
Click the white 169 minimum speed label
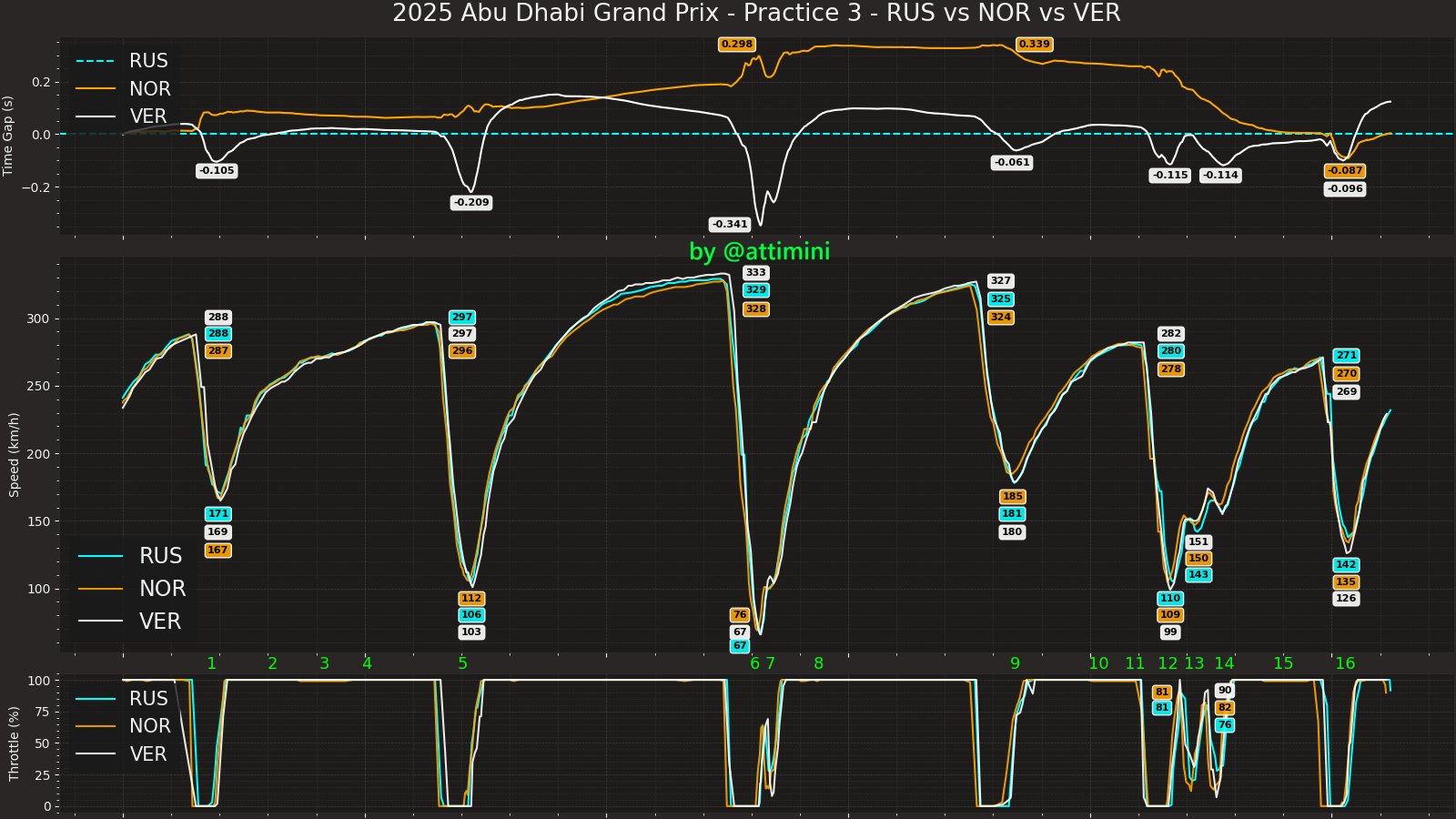[217, 532]
